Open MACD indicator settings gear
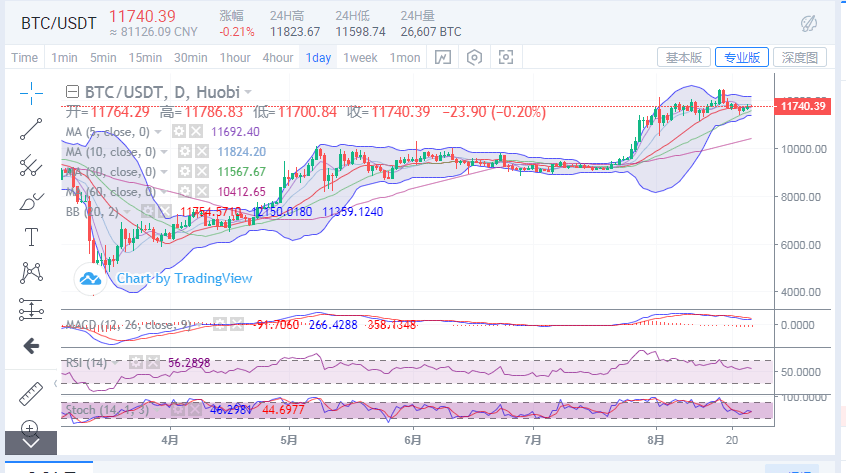Viewport: 846px width, 473px height. point(220,325)
